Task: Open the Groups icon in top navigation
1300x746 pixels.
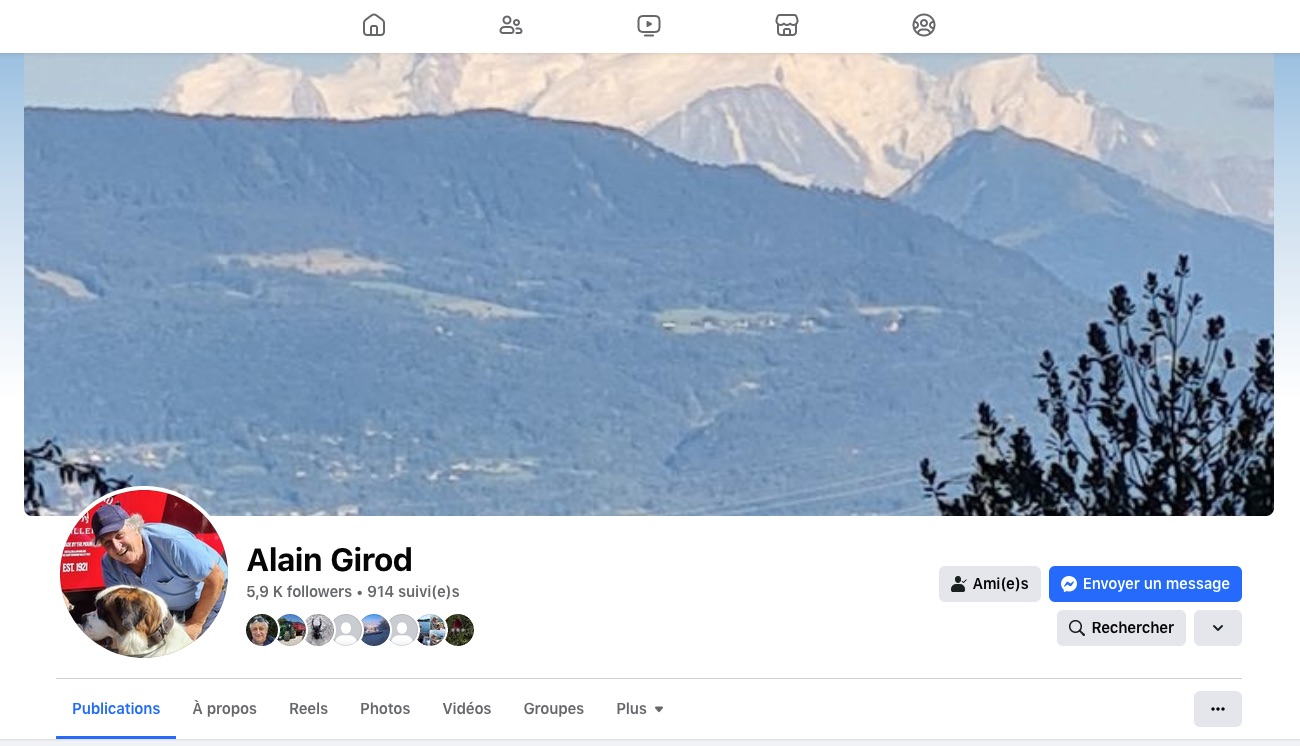Action: pos(924,25)
